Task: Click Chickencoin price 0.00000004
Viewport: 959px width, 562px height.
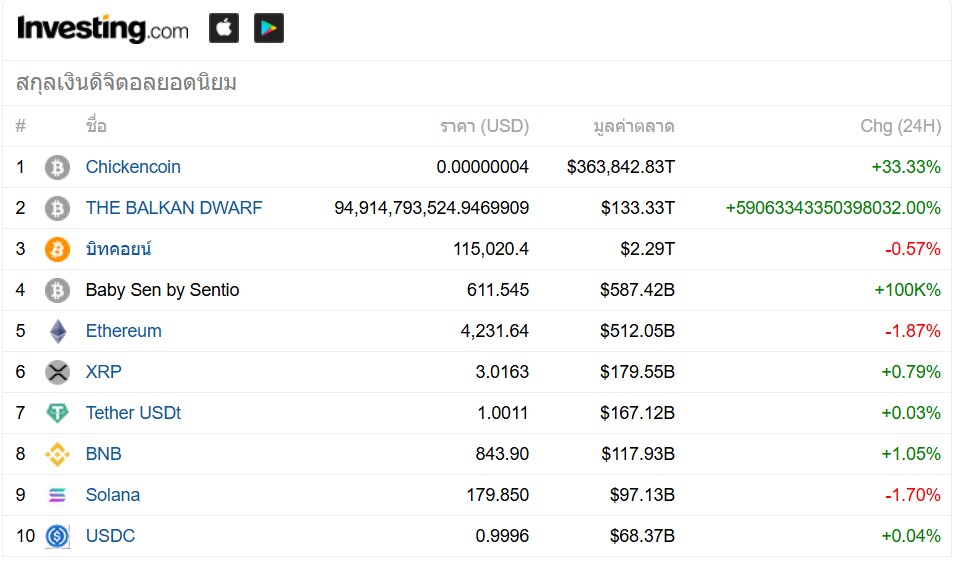Action: [x=483, y=167]
